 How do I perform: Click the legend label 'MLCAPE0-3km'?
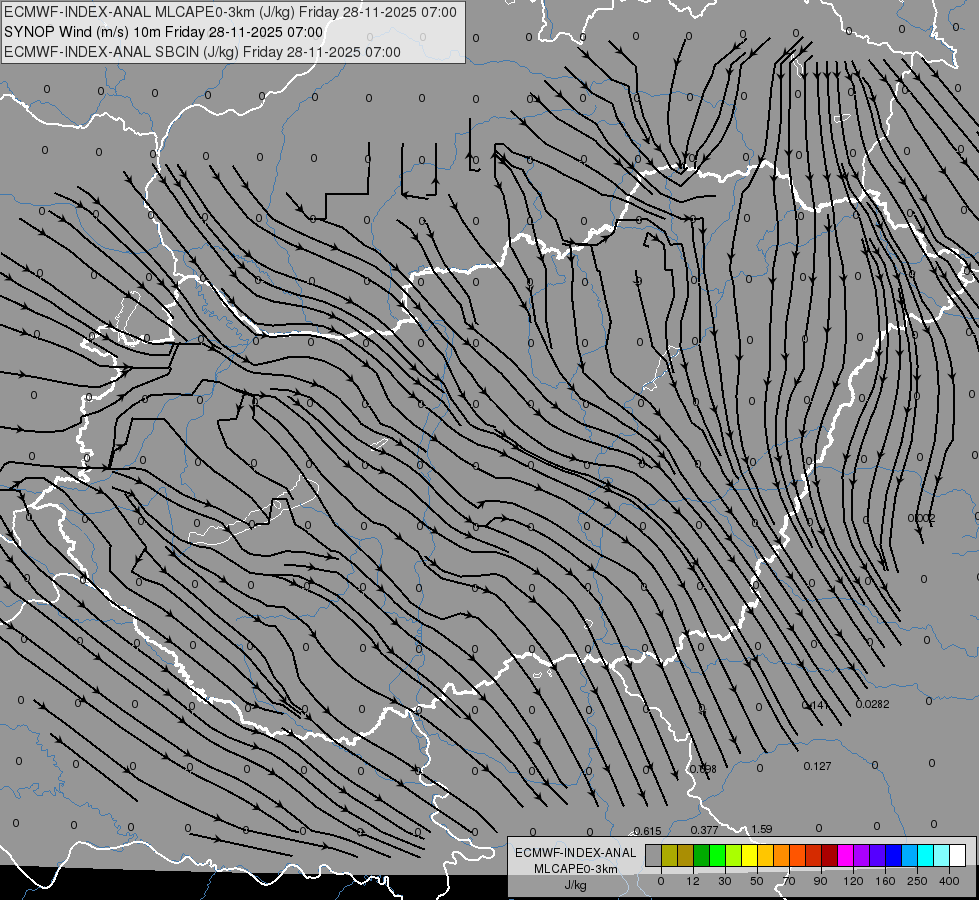[575, 869]
